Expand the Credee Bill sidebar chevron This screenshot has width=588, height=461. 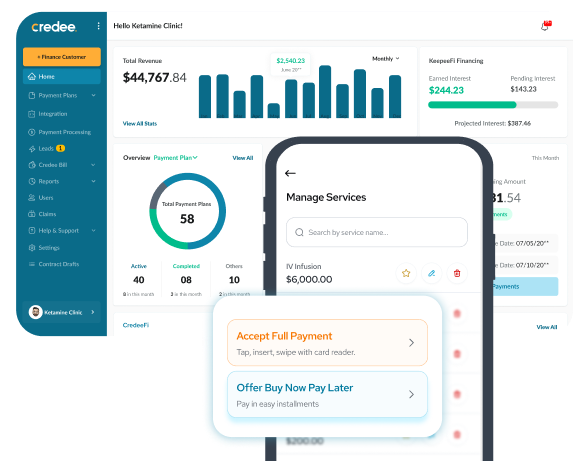[x=93, y=165]
